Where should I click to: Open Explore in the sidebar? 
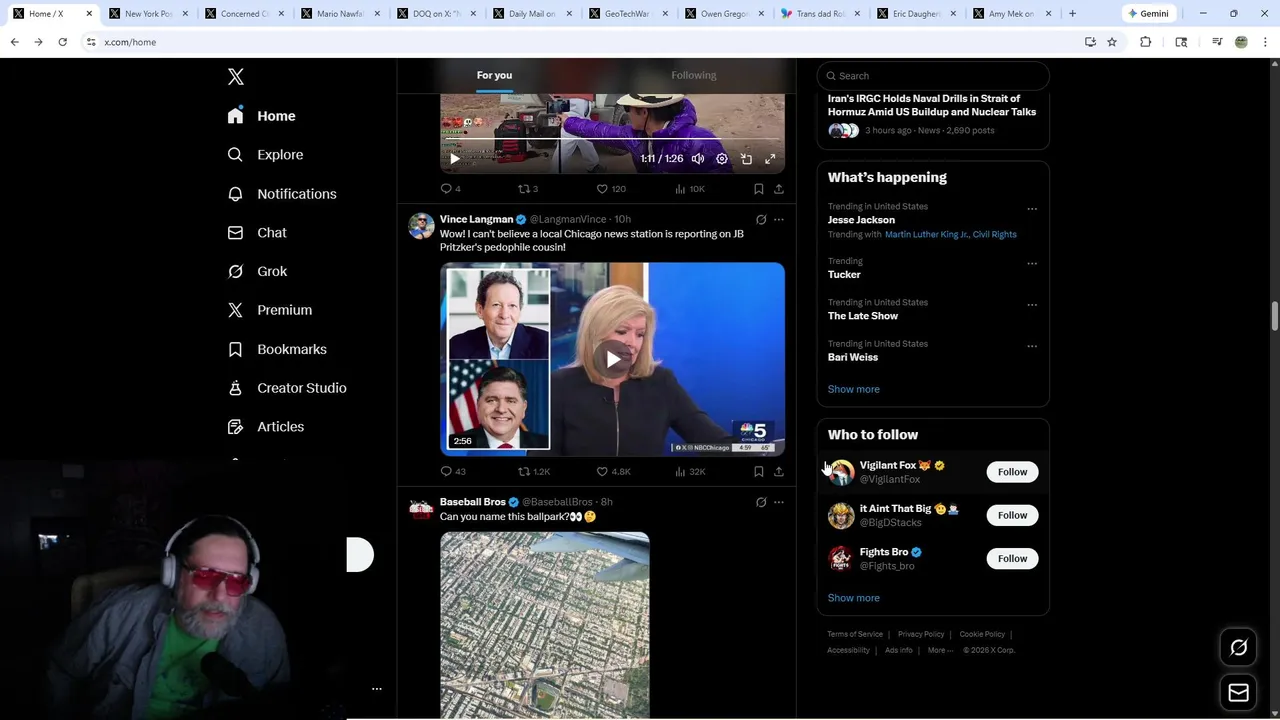[265, 155]
